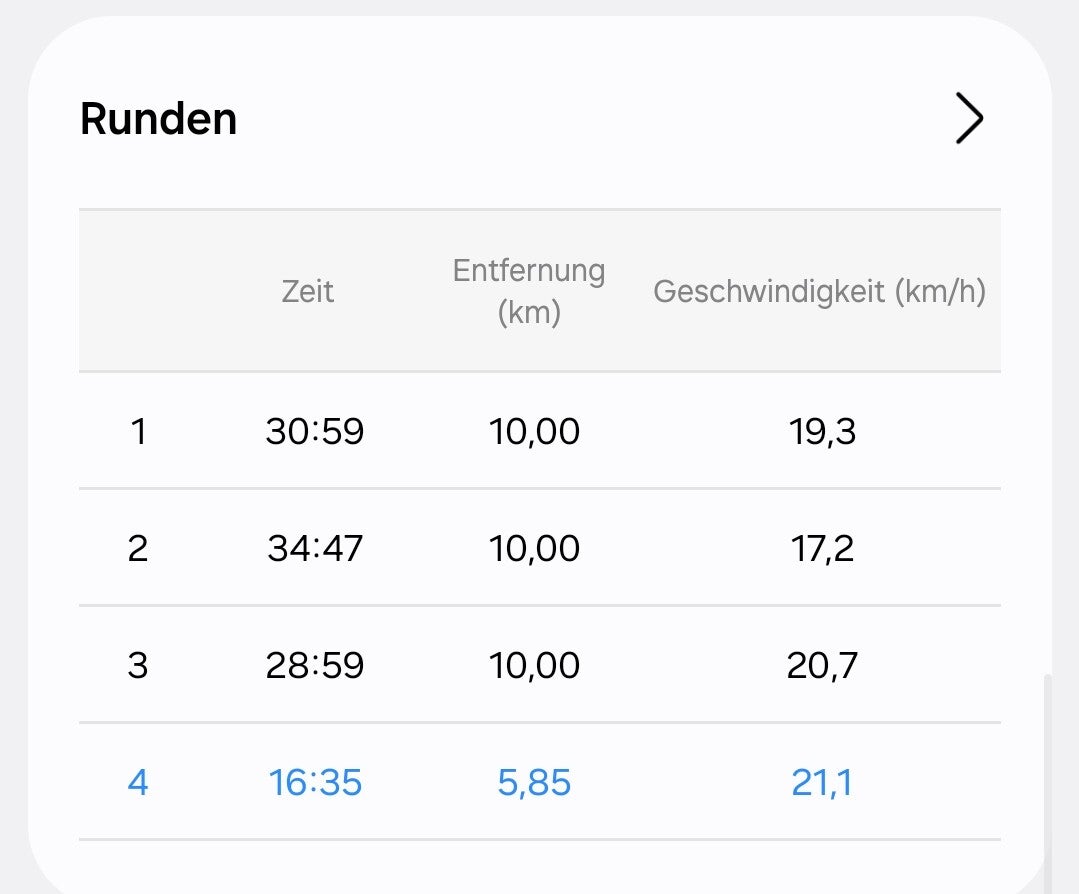Click lap time 30:59
The image size is (1079, 894).
(314, 432)
